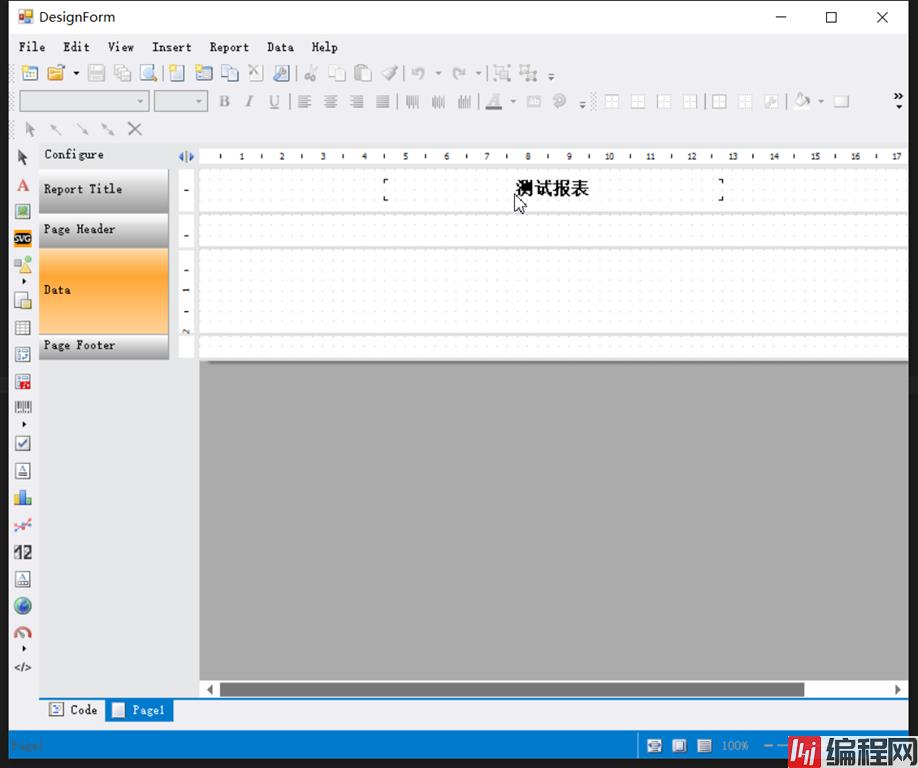Select the Chart object tool

(x=23, y=497)
